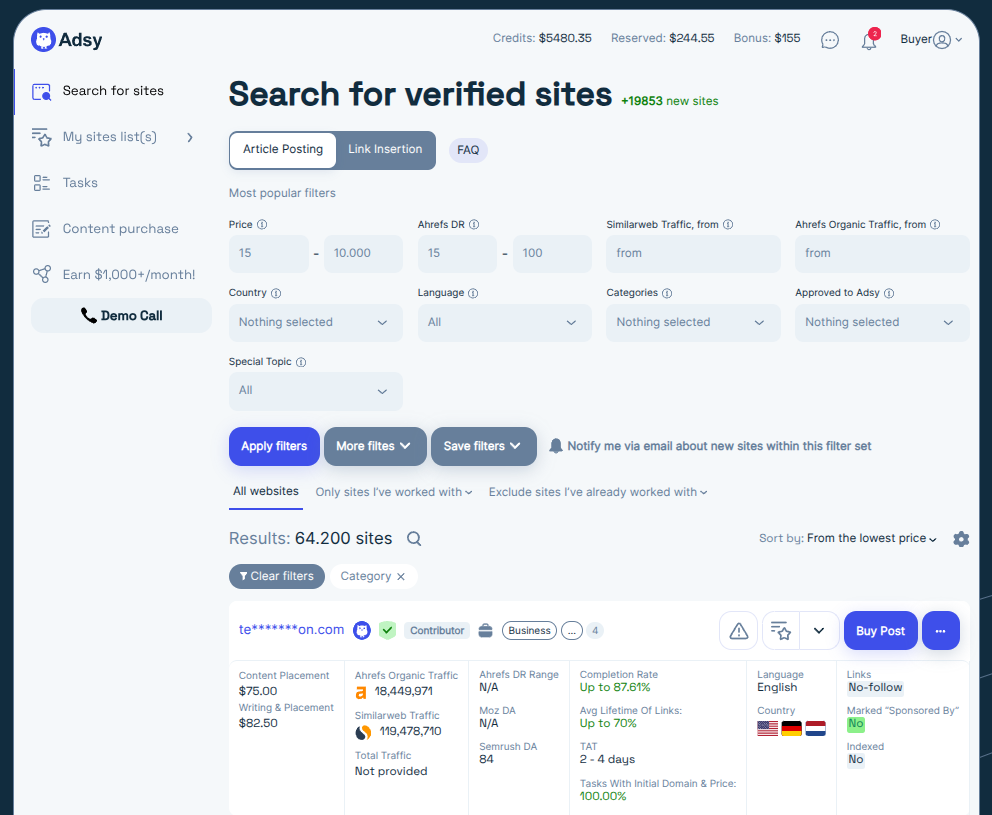The width and height of the screenshot is (992, 815).
Task: Open the notifications bell
Action: point(869,41)
